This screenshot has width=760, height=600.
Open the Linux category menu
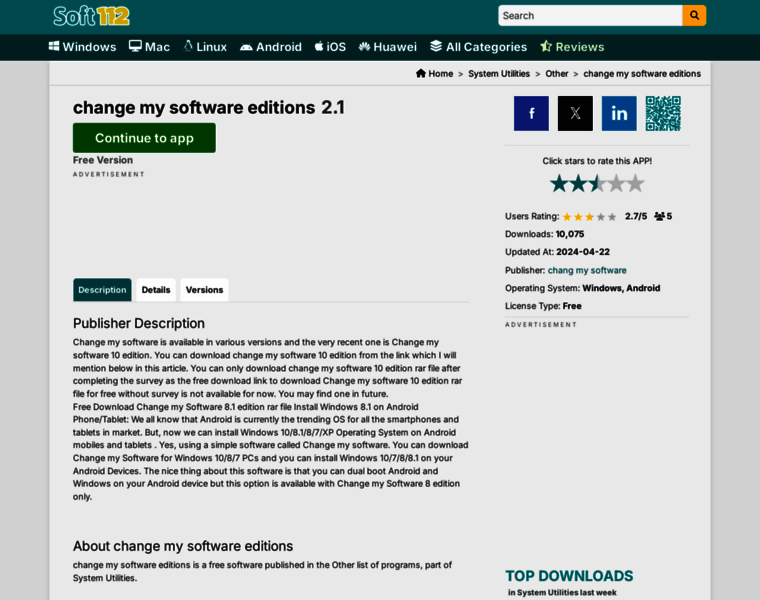205,47
